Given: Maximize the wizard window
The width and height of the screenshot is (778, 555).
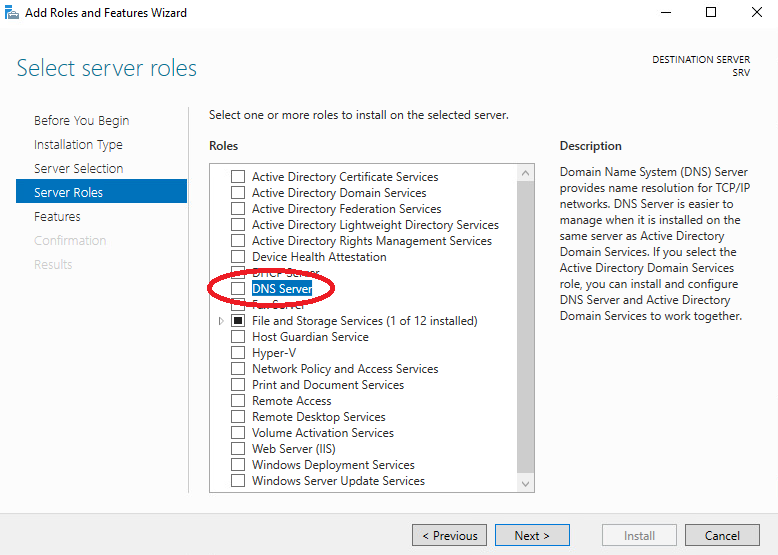Looking at the screenshot, I should [711, 12].
